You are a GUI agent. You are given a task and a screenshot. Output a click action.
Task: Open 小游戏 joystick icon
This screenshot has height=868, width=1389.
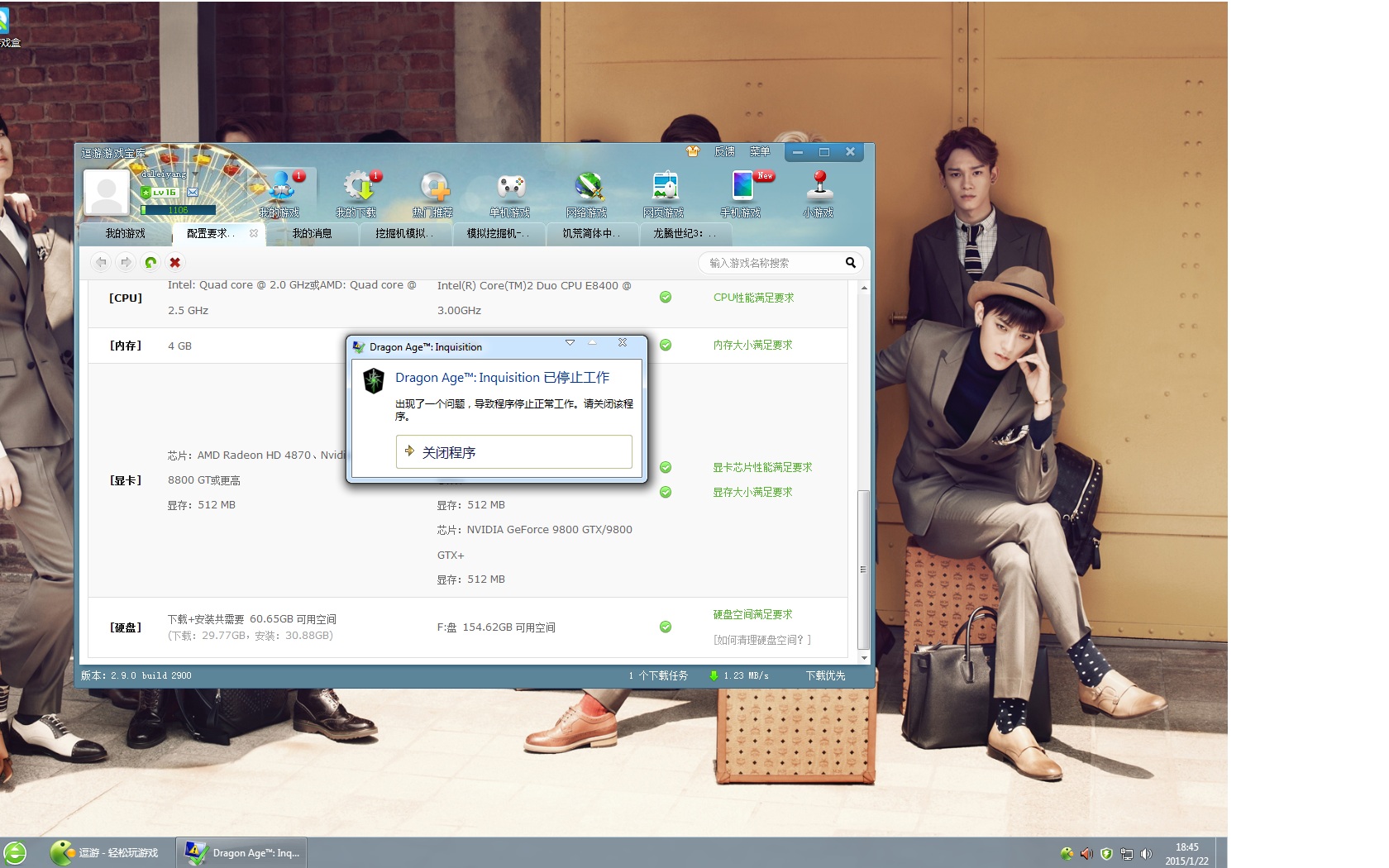819,186
